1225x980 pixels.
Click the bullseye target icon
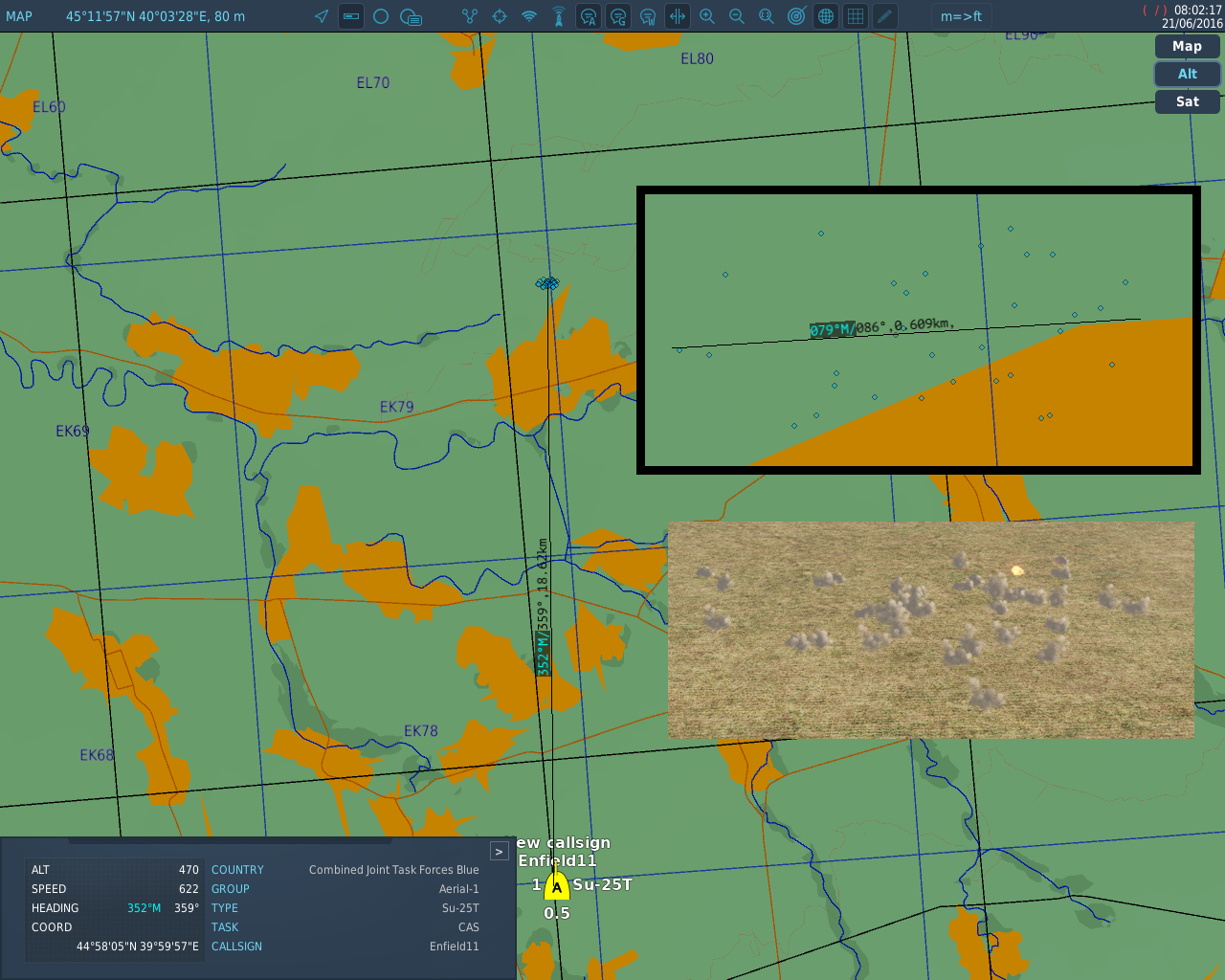click(796, 16)
